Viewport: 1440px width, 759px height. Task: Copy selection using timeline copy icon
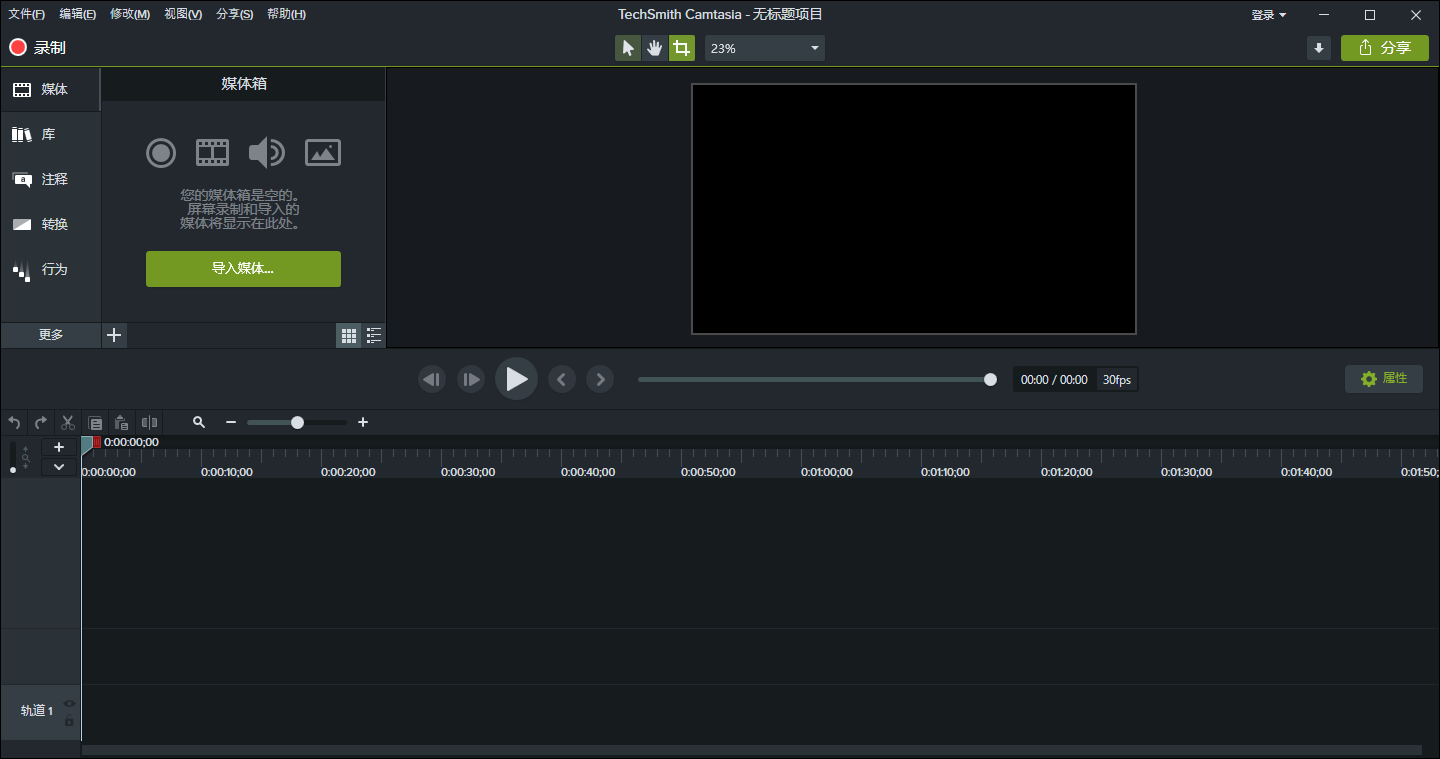point(95,423)
